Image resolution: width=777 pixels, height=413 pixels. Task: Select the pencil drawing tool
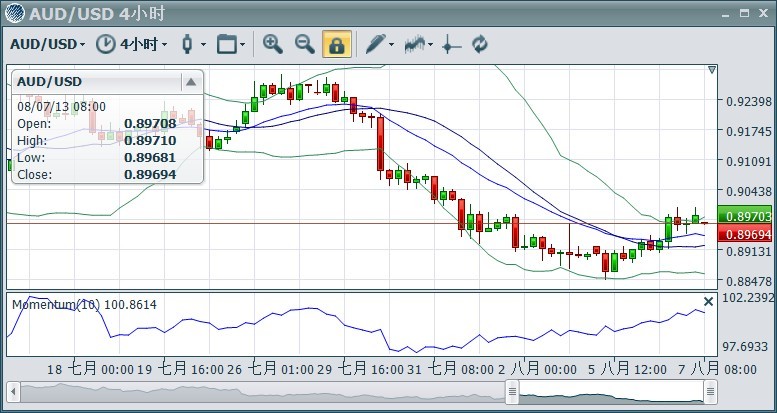pos(375,44)
